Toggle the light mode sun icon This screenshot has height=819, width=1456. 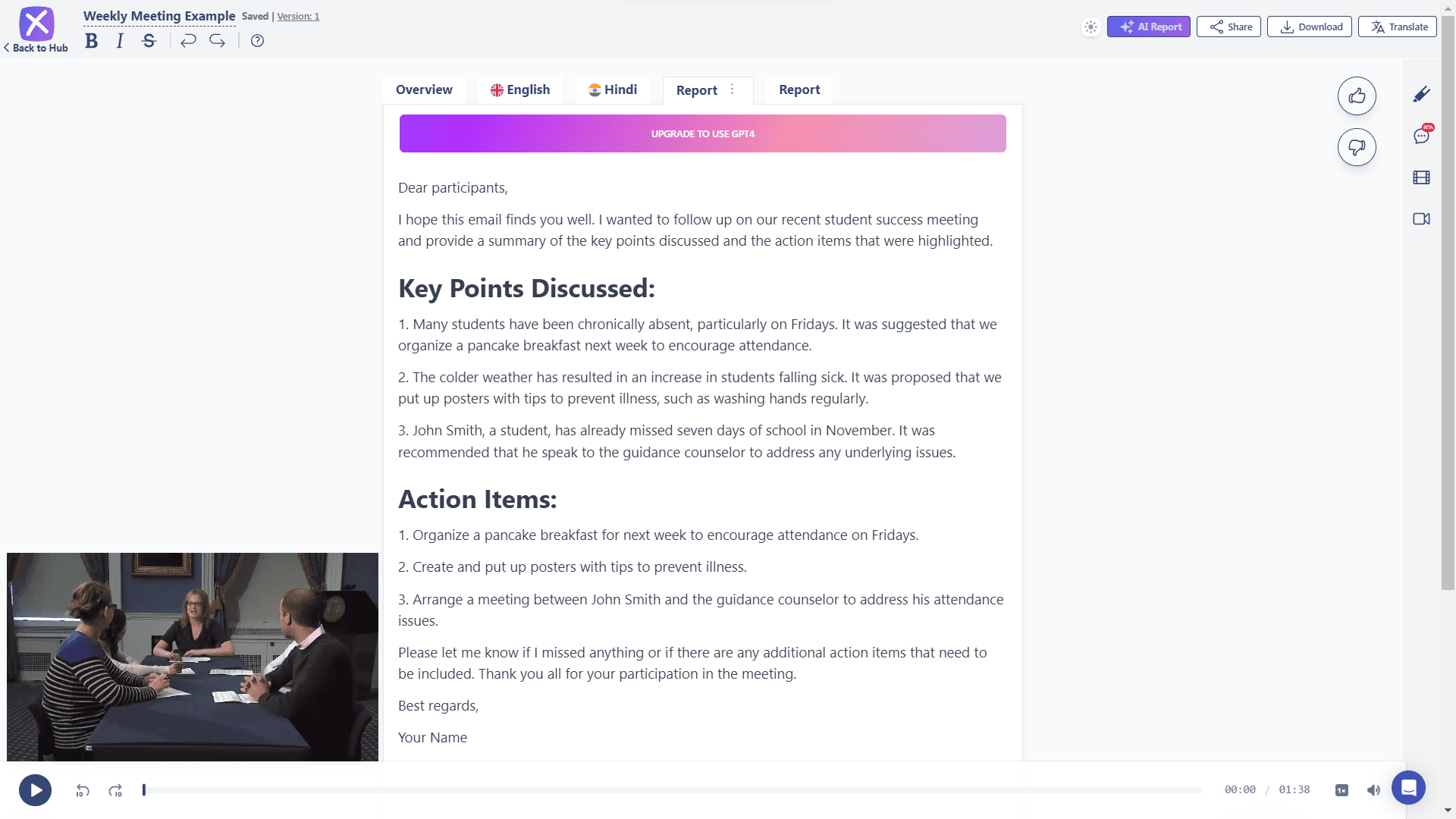1091,26
